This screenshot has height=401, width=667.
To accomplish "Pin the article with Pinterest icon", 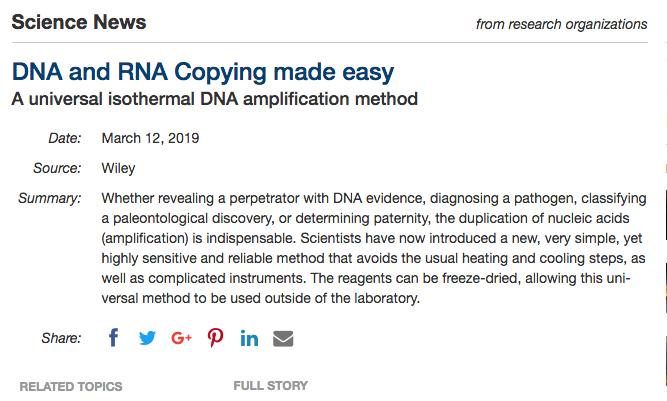I will coord(215,338).
